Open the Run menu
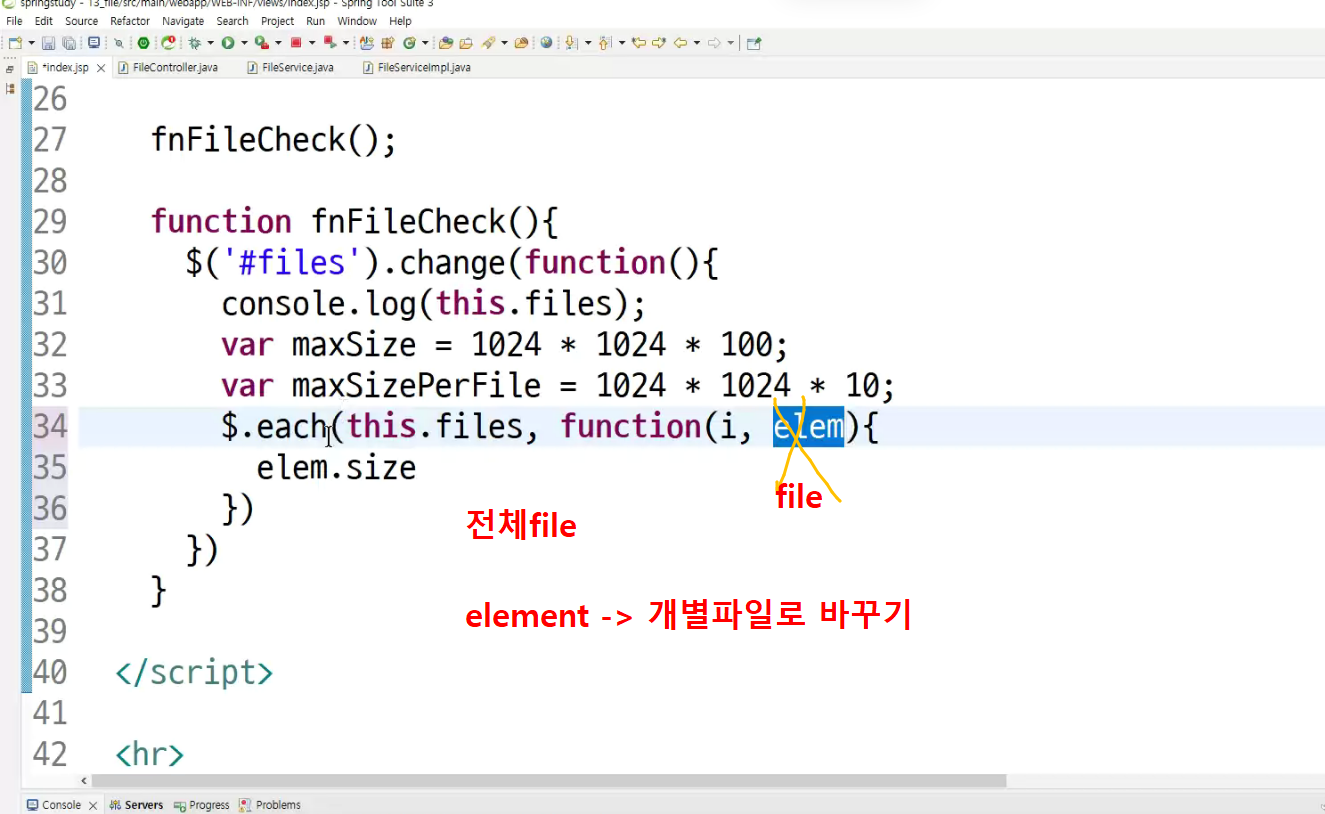This screenshot has width=1325, height=814. point(316,21)
